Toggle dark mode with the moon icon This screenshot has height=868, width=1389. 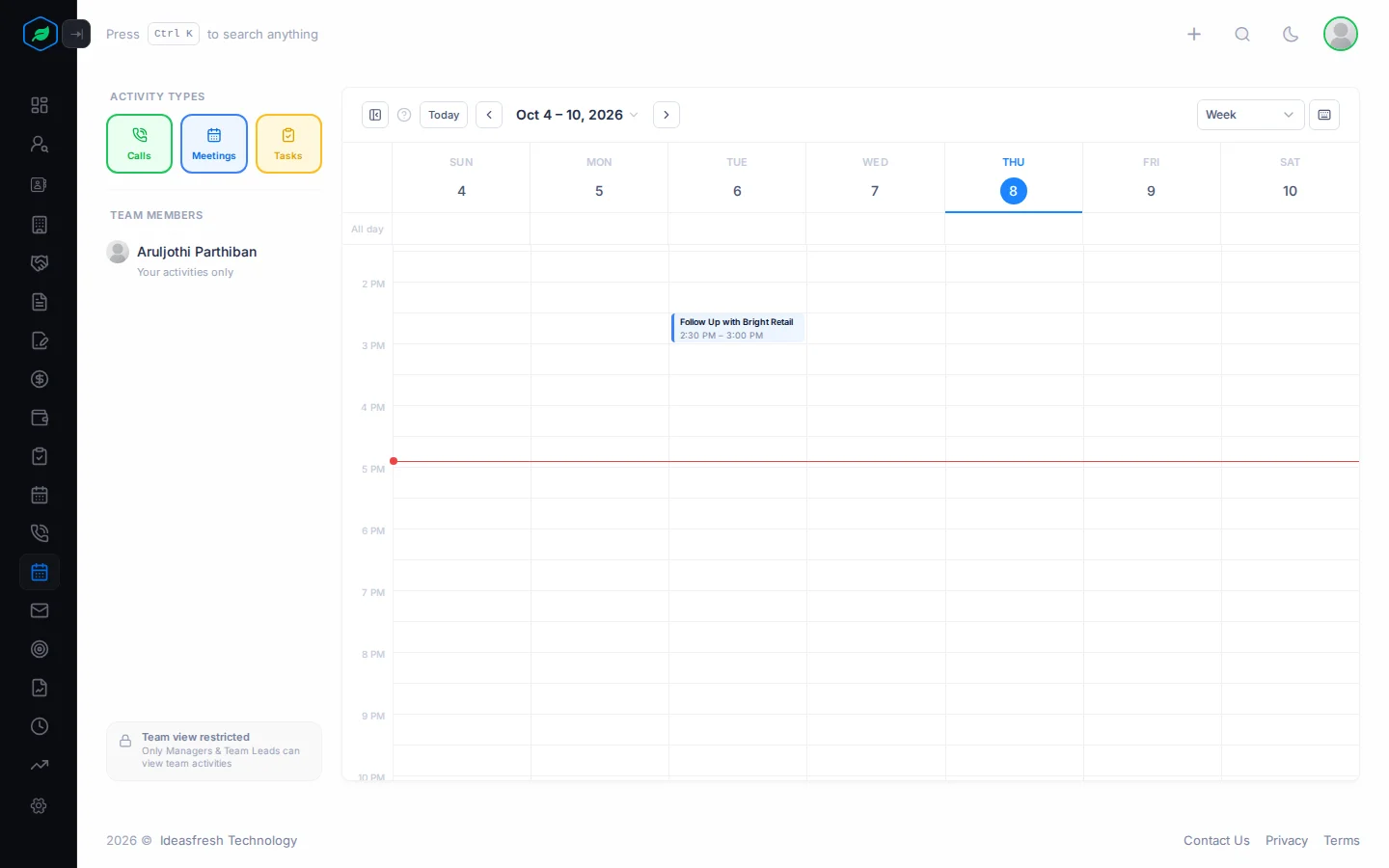tap(1291, 34)
